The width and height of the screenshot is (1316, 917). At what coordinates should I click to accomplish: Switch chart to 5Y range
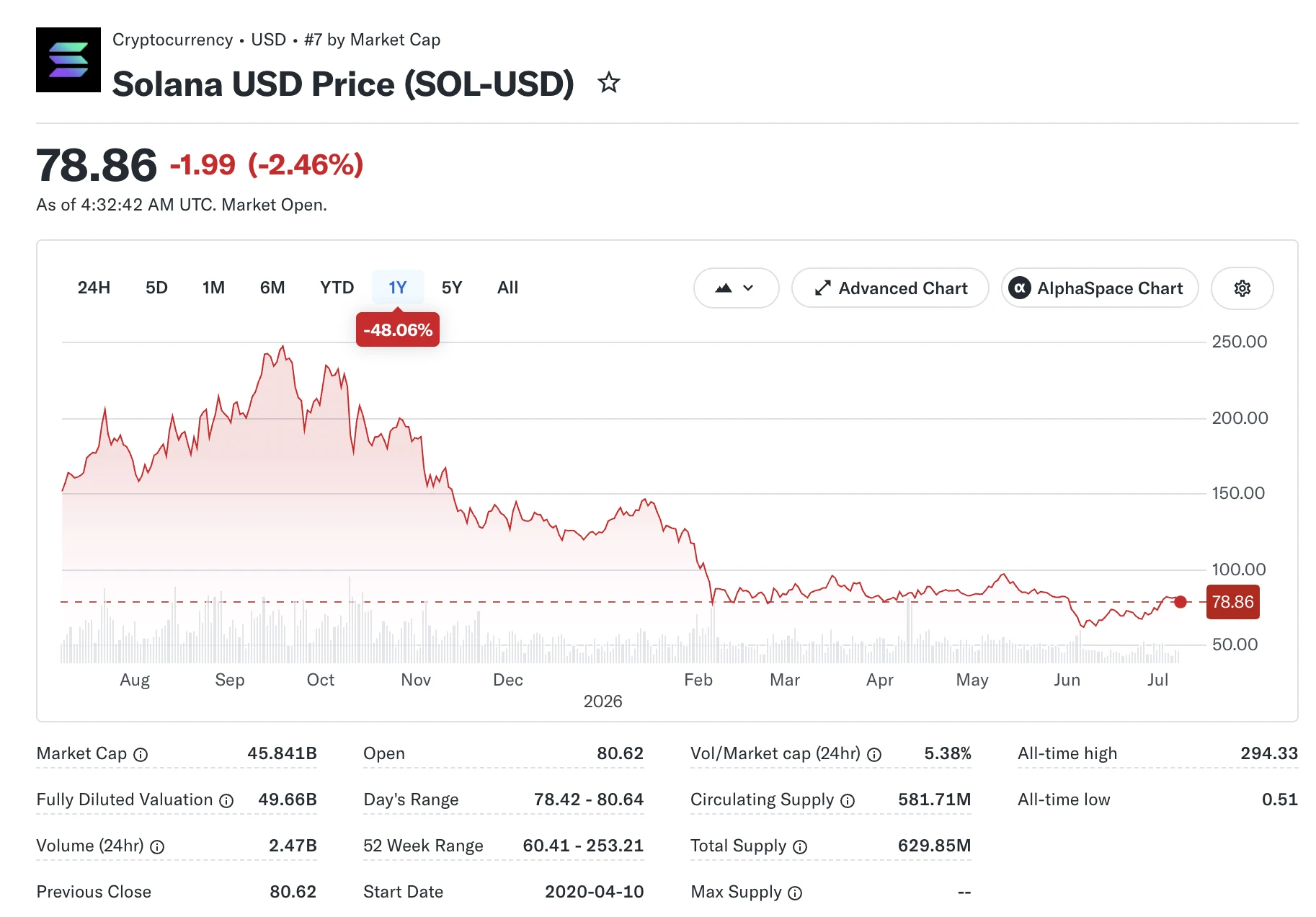[x=452, y=288]
